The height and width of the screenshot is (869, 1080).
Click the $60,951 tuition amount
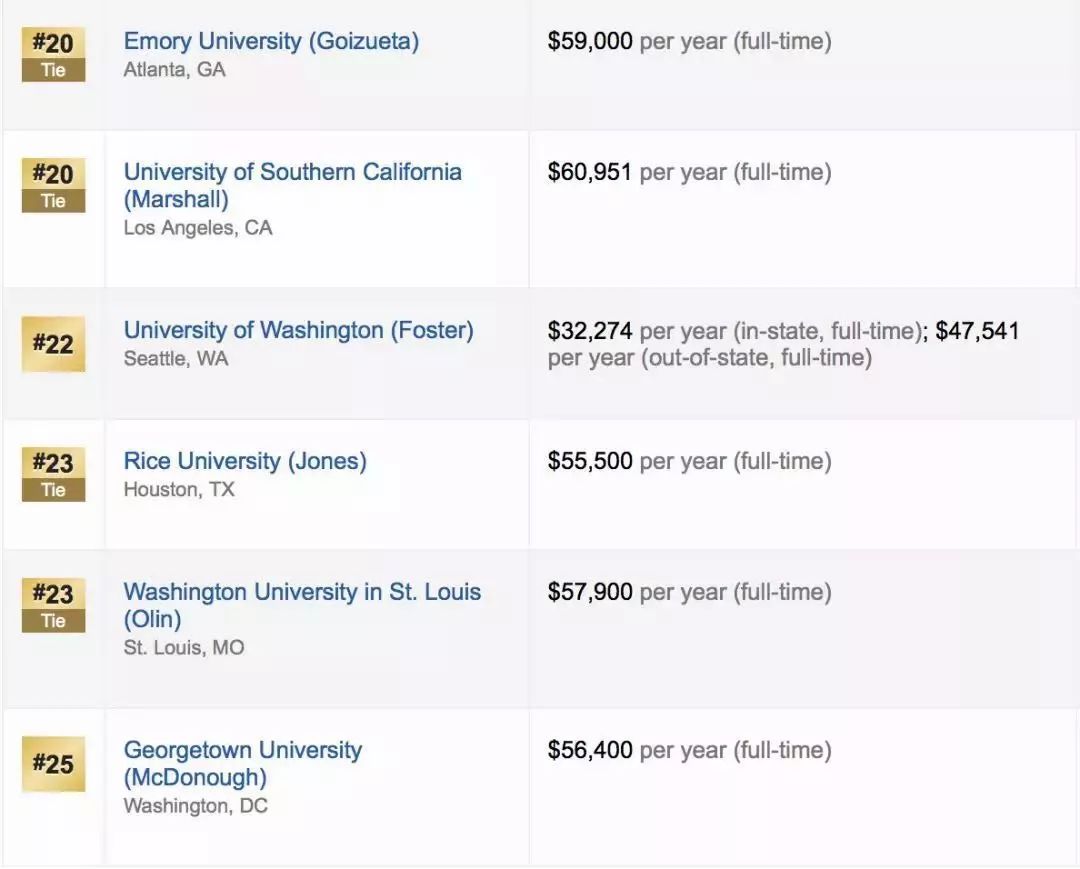click(x=590, y=172)
